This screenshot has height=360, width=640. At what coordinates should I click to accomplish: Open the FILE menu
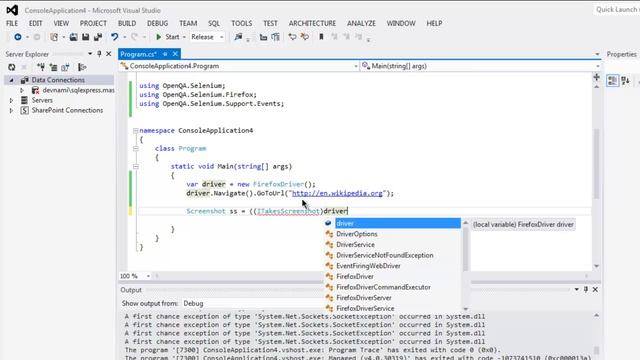click(12, 23)
